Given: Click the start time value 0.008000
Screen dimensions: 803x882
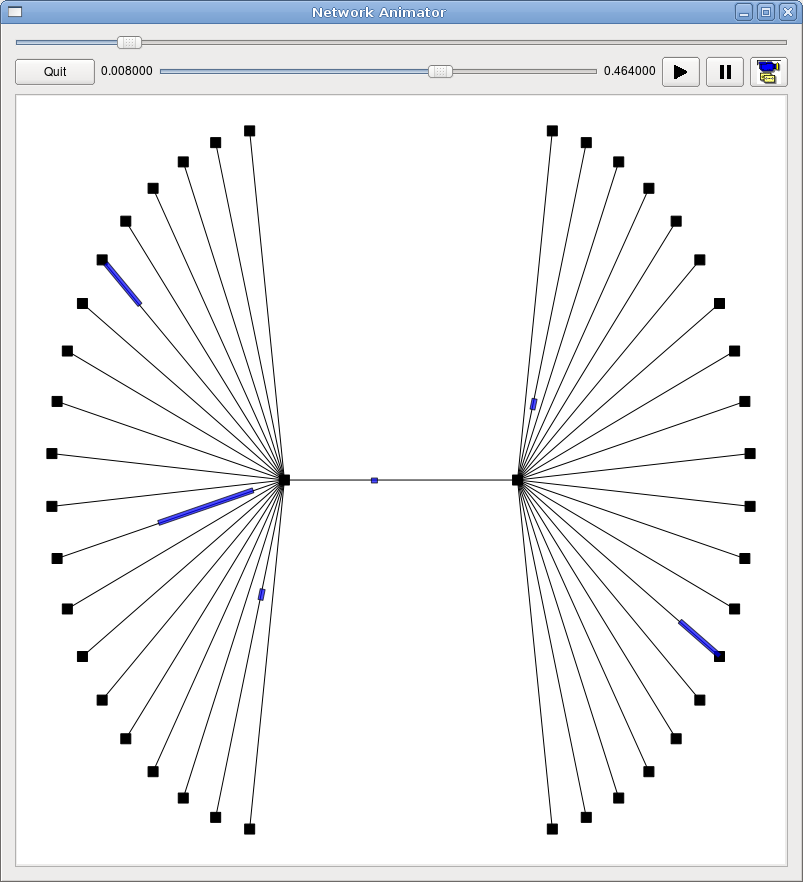Looking at the screenshot, I should click(127, 71).
